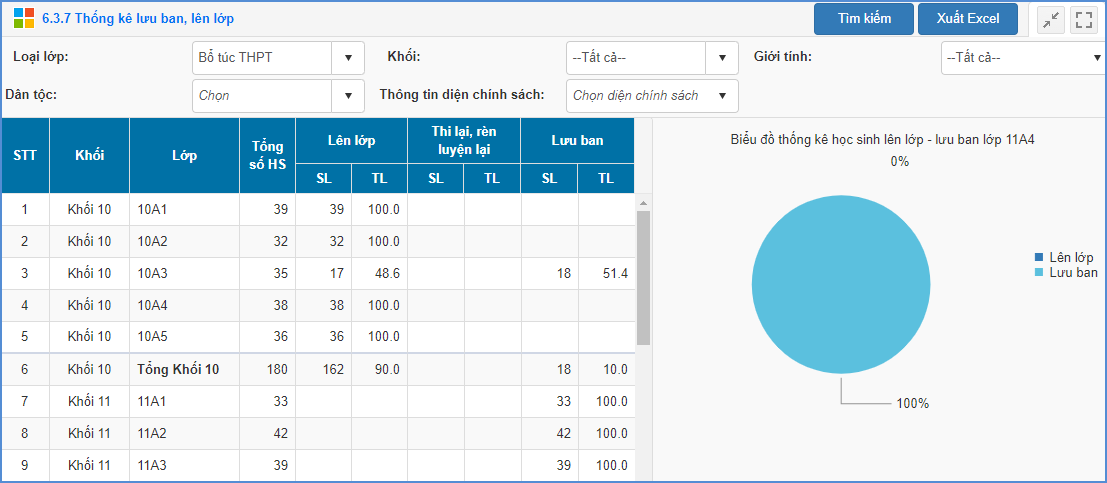Click the Lớp column header
The image size is (1107, 483).
(184, 156)
